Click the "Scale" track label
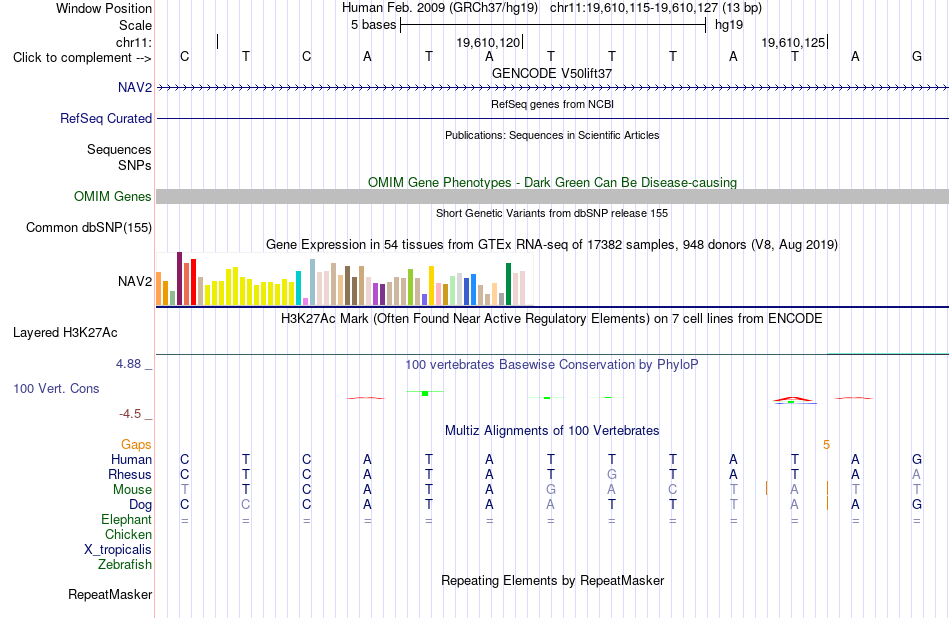The image size is (950, 618). coord(135,25)
